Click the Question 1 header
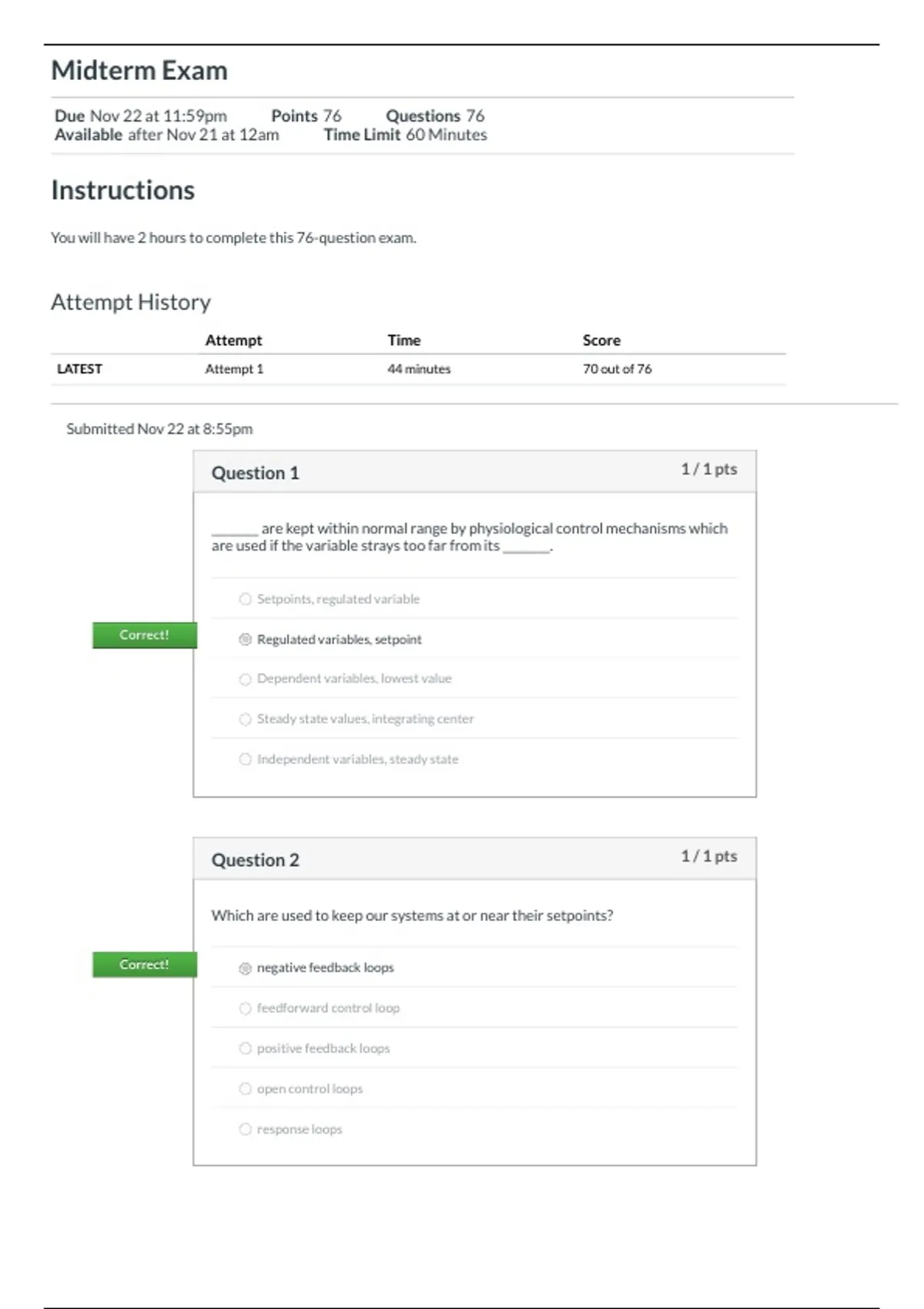 pos(255,473)
